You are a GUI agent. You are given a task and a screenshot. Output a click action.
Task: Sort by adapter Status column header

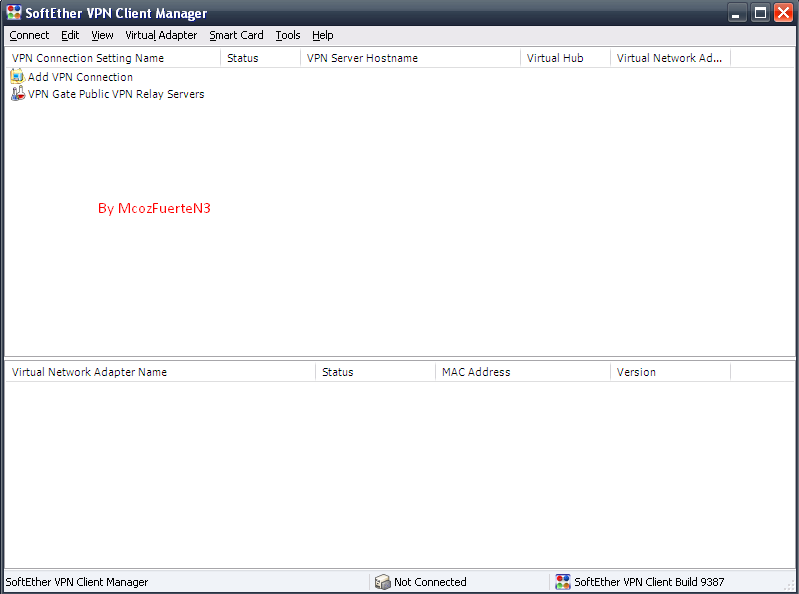(x=376, y=372)
